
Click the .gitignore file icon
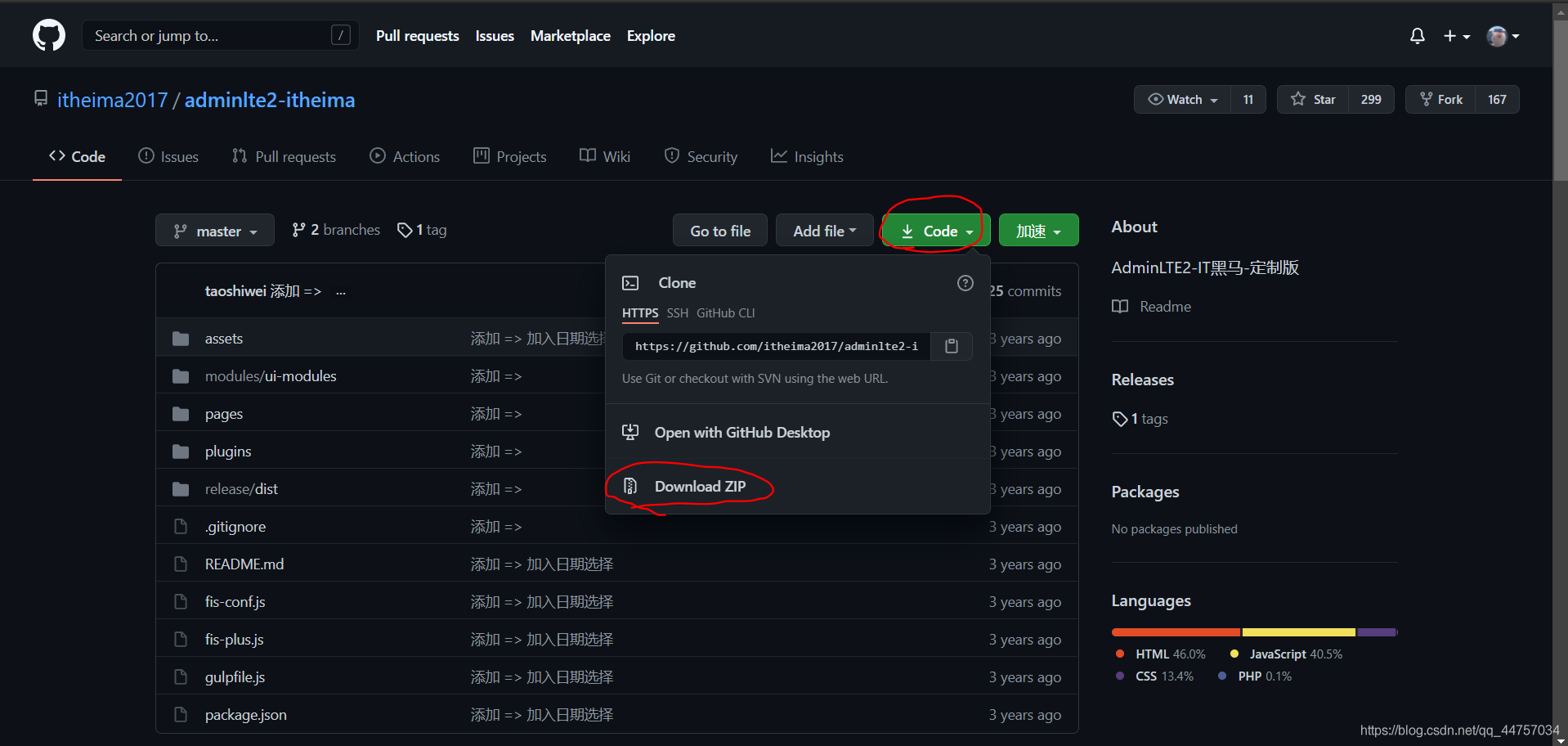(x=181, y=527)
